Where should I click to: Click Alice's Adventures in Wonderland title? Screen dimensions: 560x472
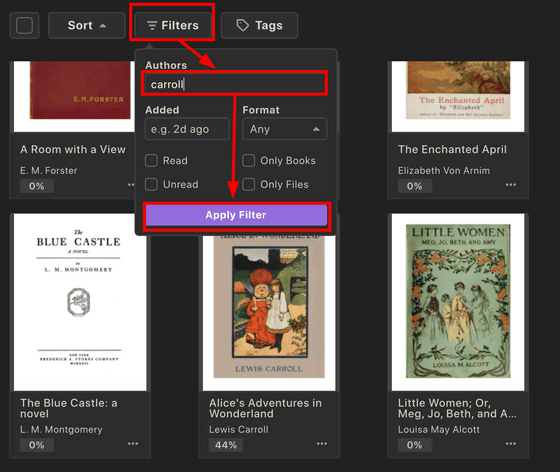(265, 408)
